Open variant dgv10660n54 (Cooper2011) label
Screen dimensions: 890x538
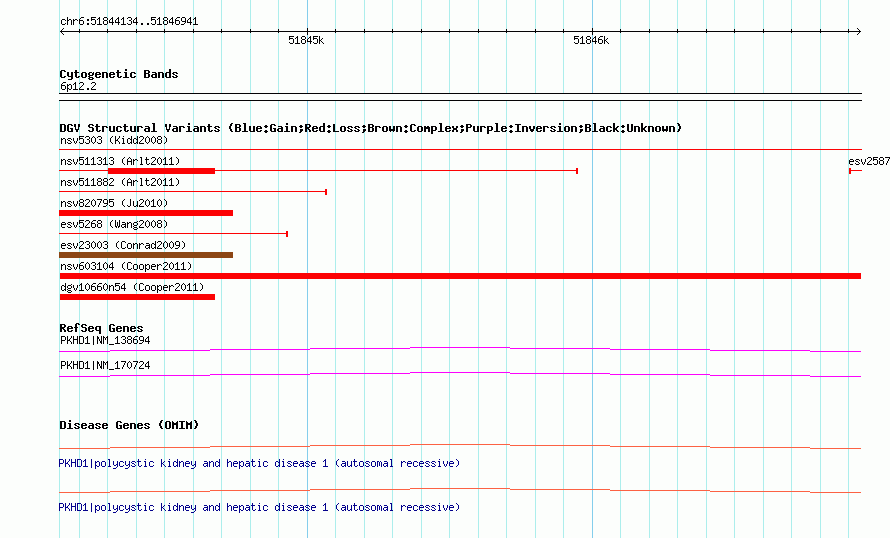pos(132,287)
